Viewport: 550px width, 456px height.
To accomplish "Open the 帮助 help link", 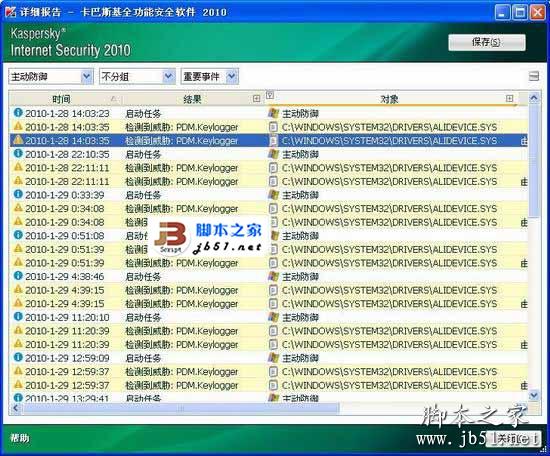I will [x=20, y=437].
